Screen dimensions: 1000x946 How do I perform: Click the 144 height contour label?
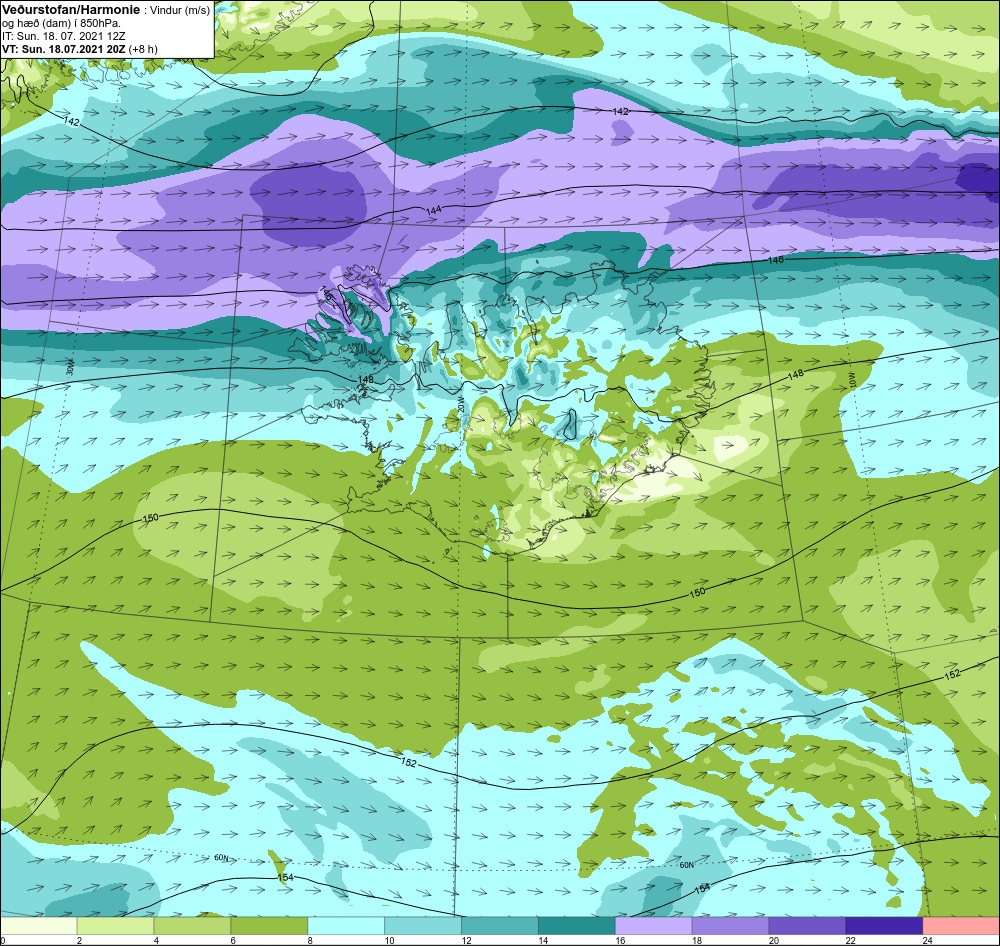pos(434,210)
